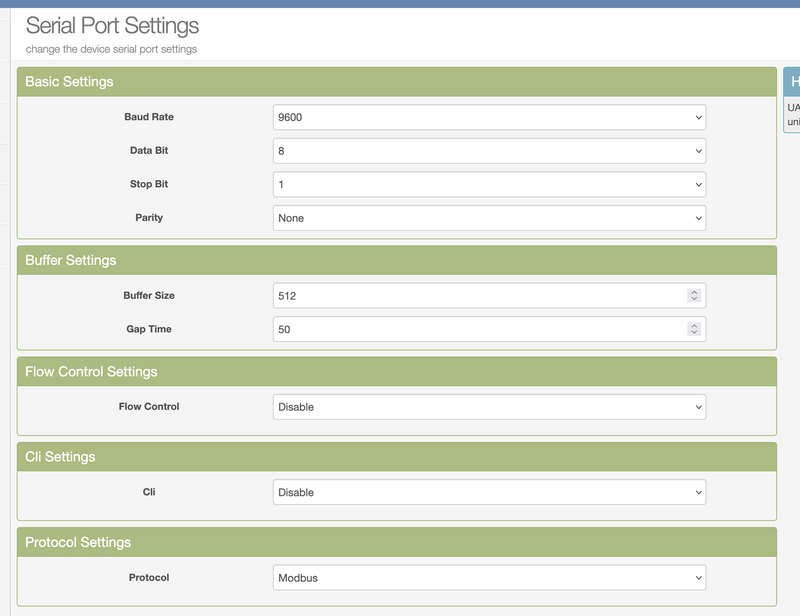
Task: Open the Parity dropdown
Action: [489, 218]
